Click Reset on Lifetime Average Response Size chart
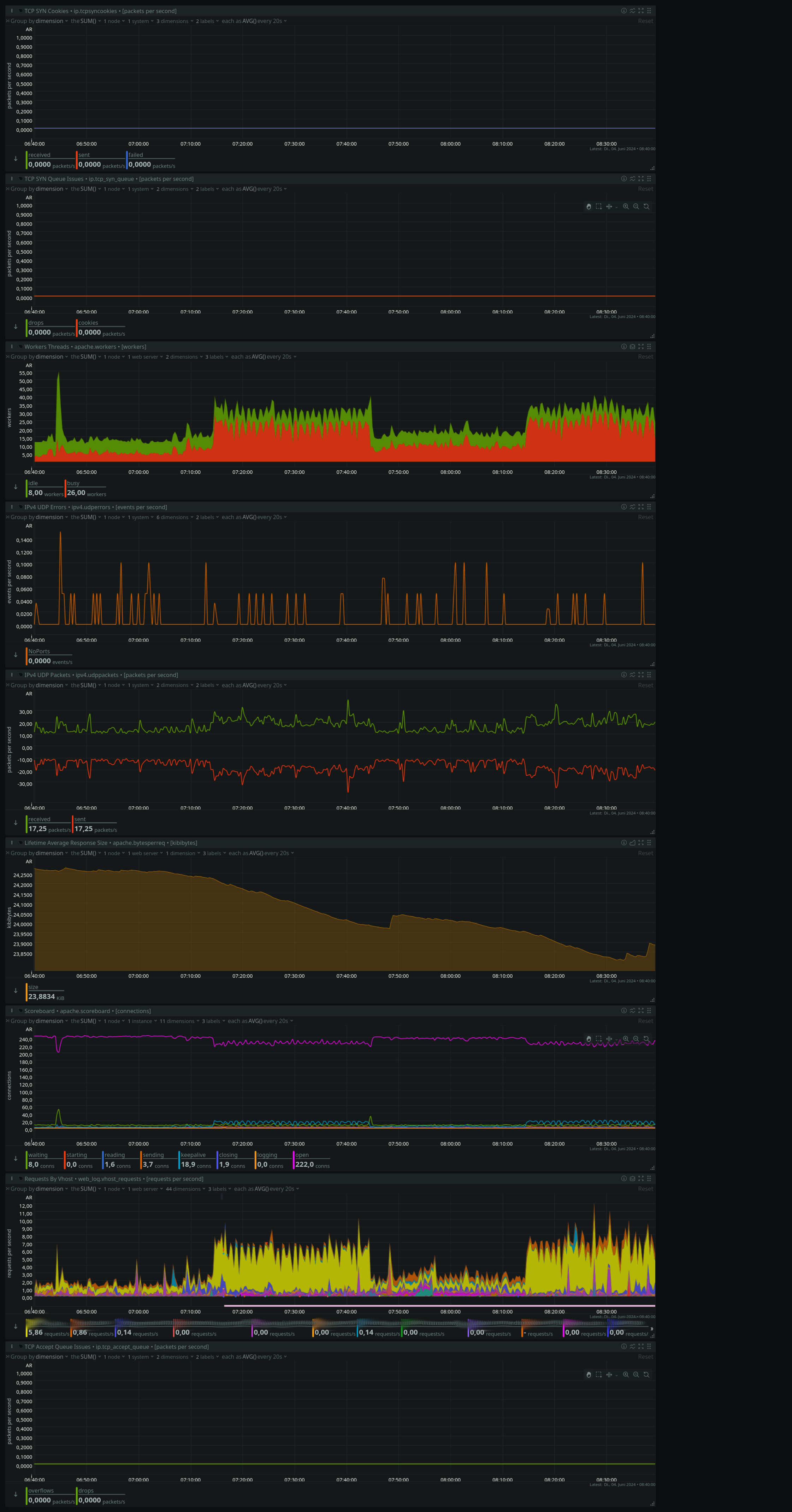This screenshot has width=792, height=1512. coord(645,853)
